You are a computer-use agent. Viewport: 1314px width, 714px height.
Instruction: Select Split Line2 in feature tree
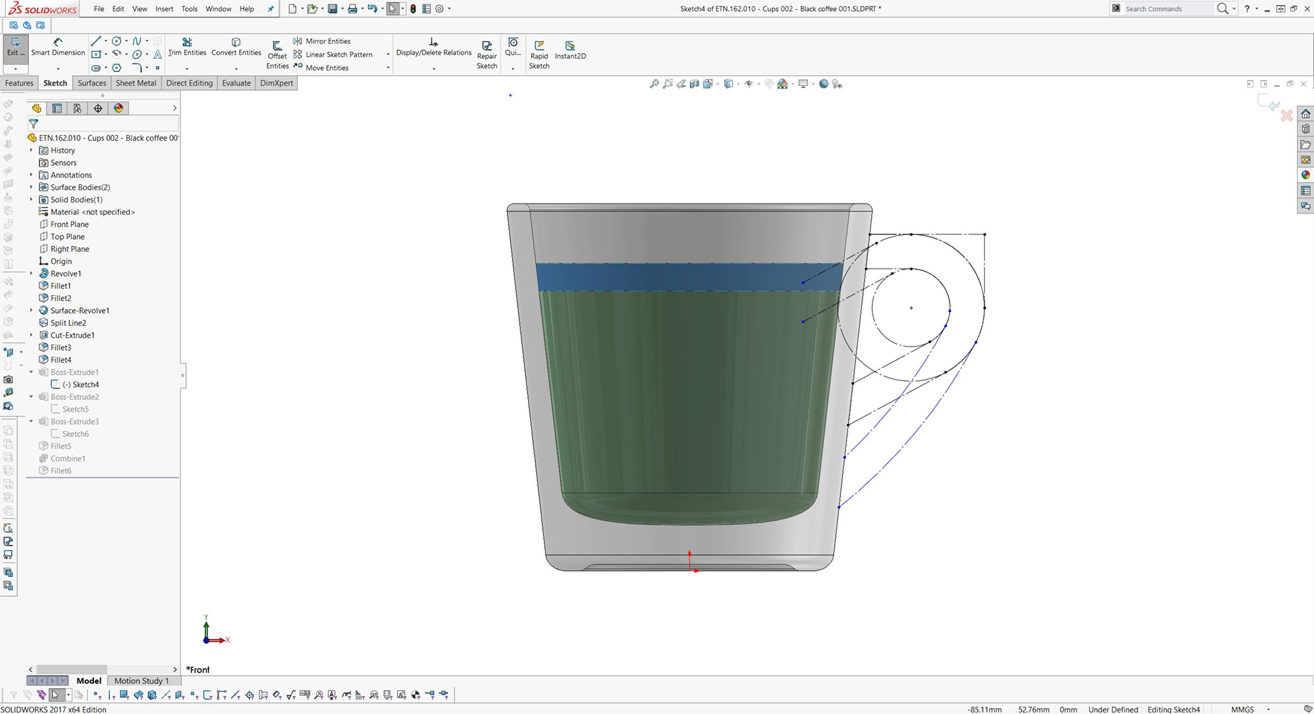pos(62,323)
